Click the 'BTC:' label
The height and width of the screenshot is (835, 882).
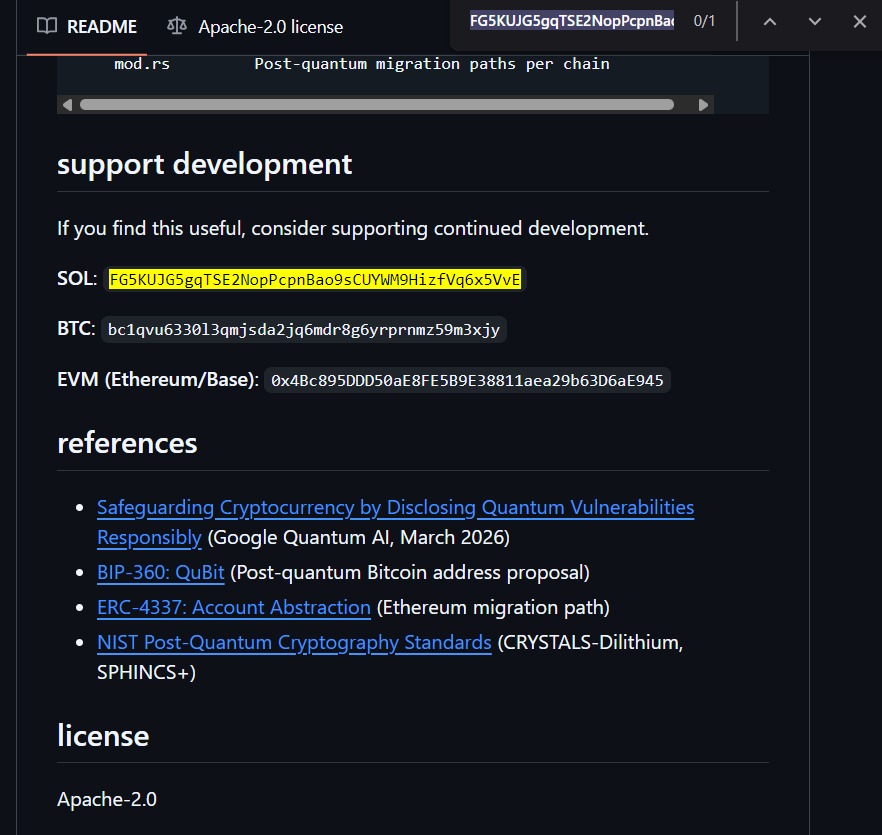(76, 329)
